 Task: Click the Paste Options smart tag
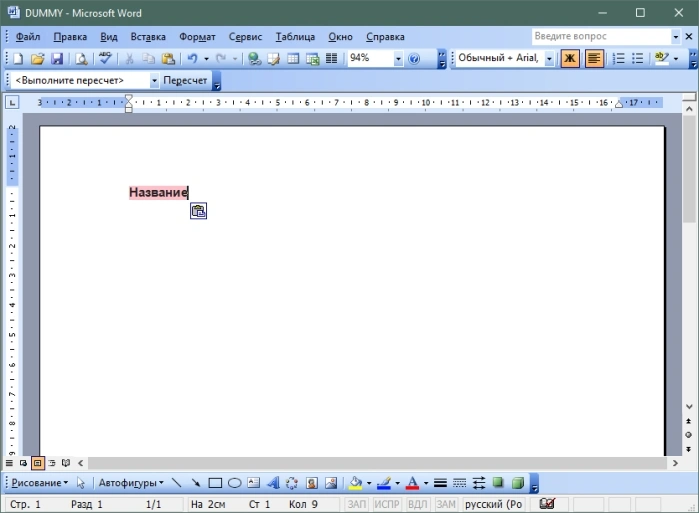[198, 211]
